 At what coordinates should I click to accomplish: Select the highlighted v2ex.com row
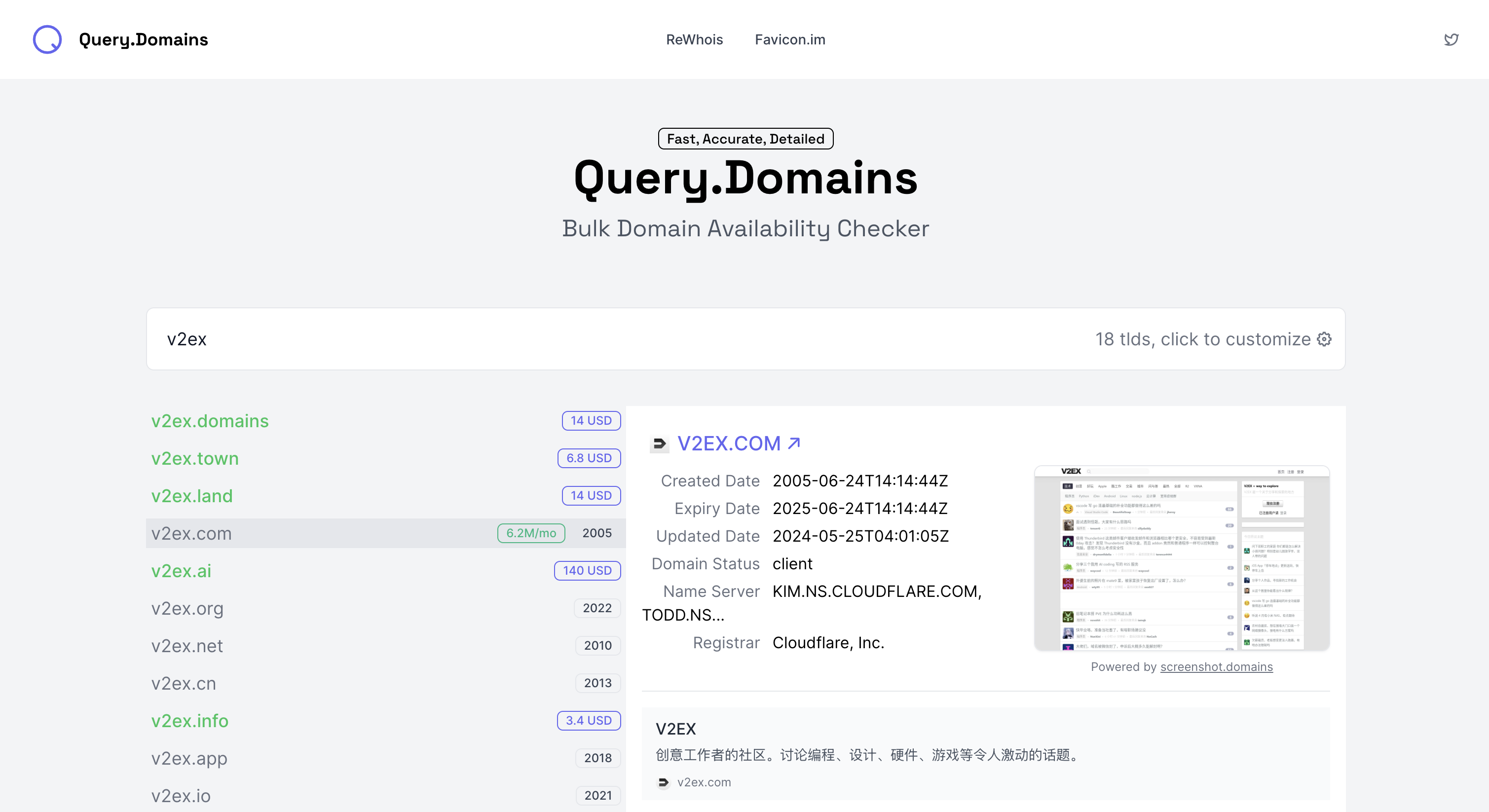coord(386,533)
